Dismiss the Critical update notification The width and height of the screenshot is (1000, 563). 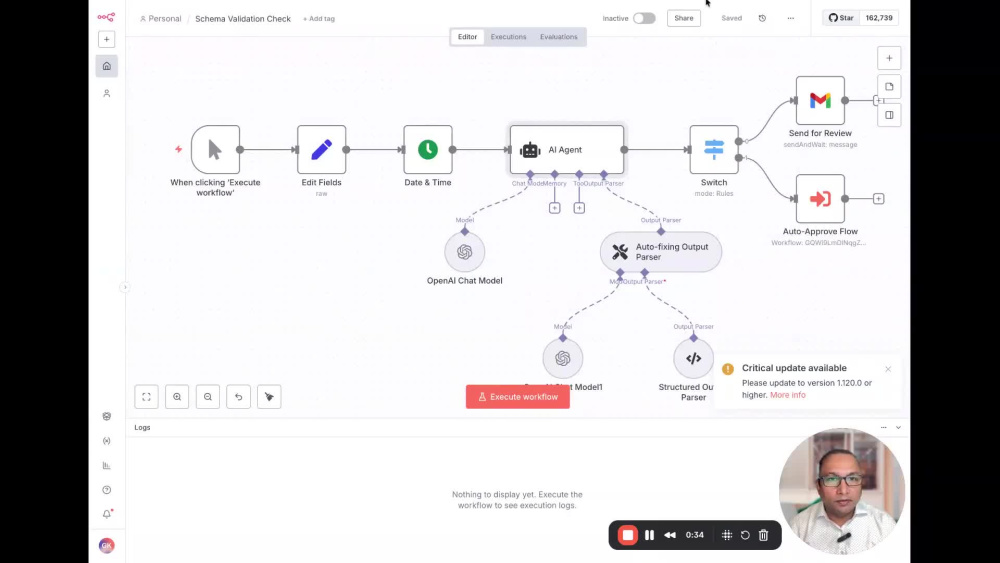point(888,369)
